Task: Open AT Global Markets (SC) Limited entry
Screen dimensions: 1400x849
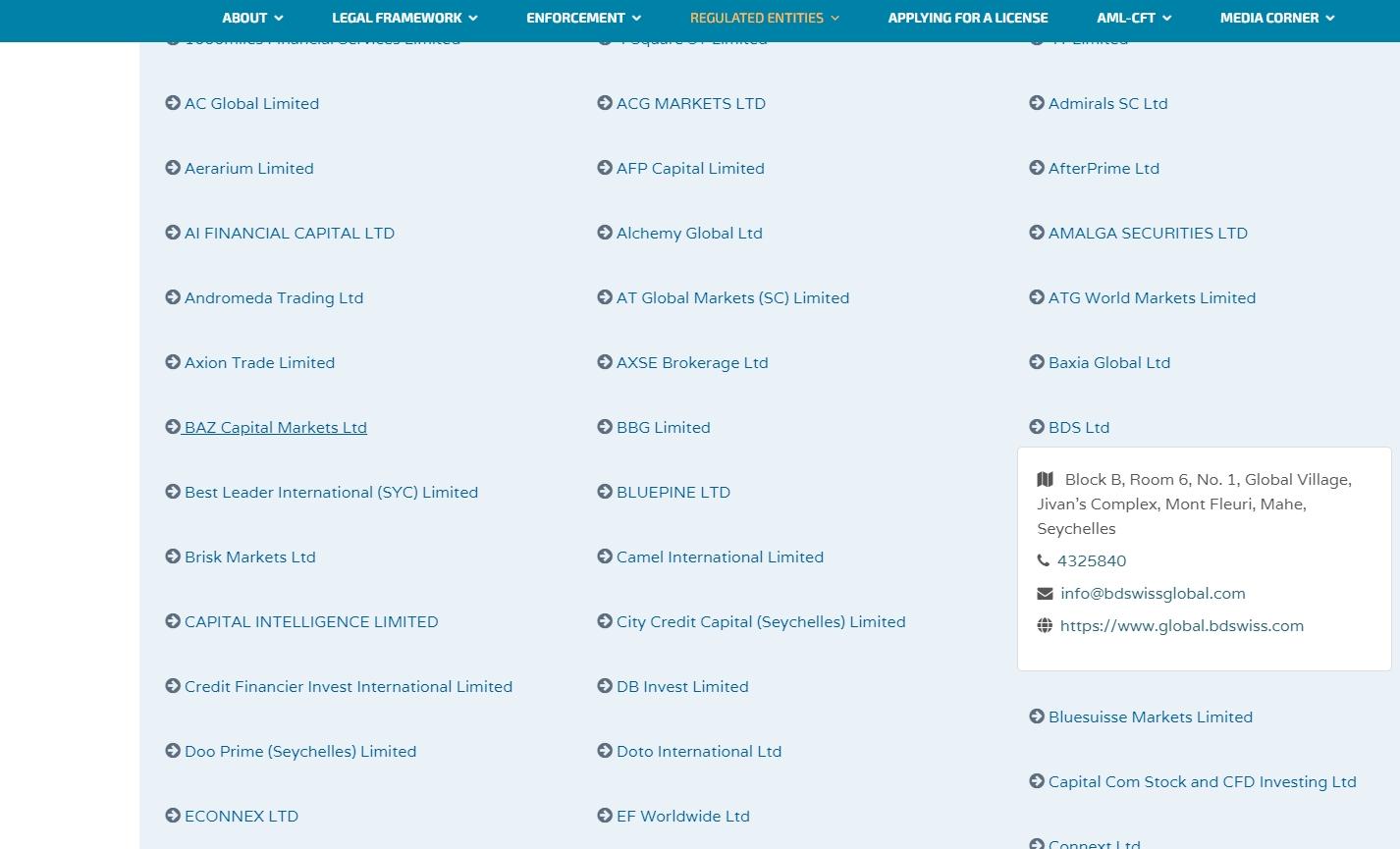Action: [732, 297]
